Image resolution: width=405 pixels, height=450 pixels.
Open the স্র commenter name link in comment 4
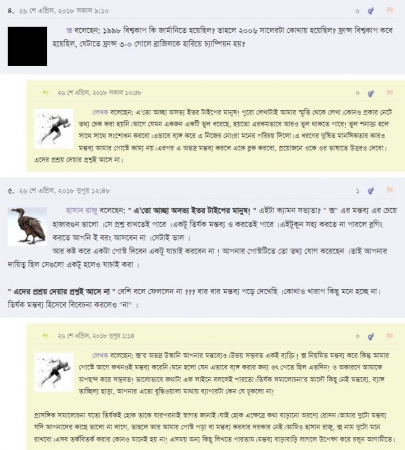[69, 30]
